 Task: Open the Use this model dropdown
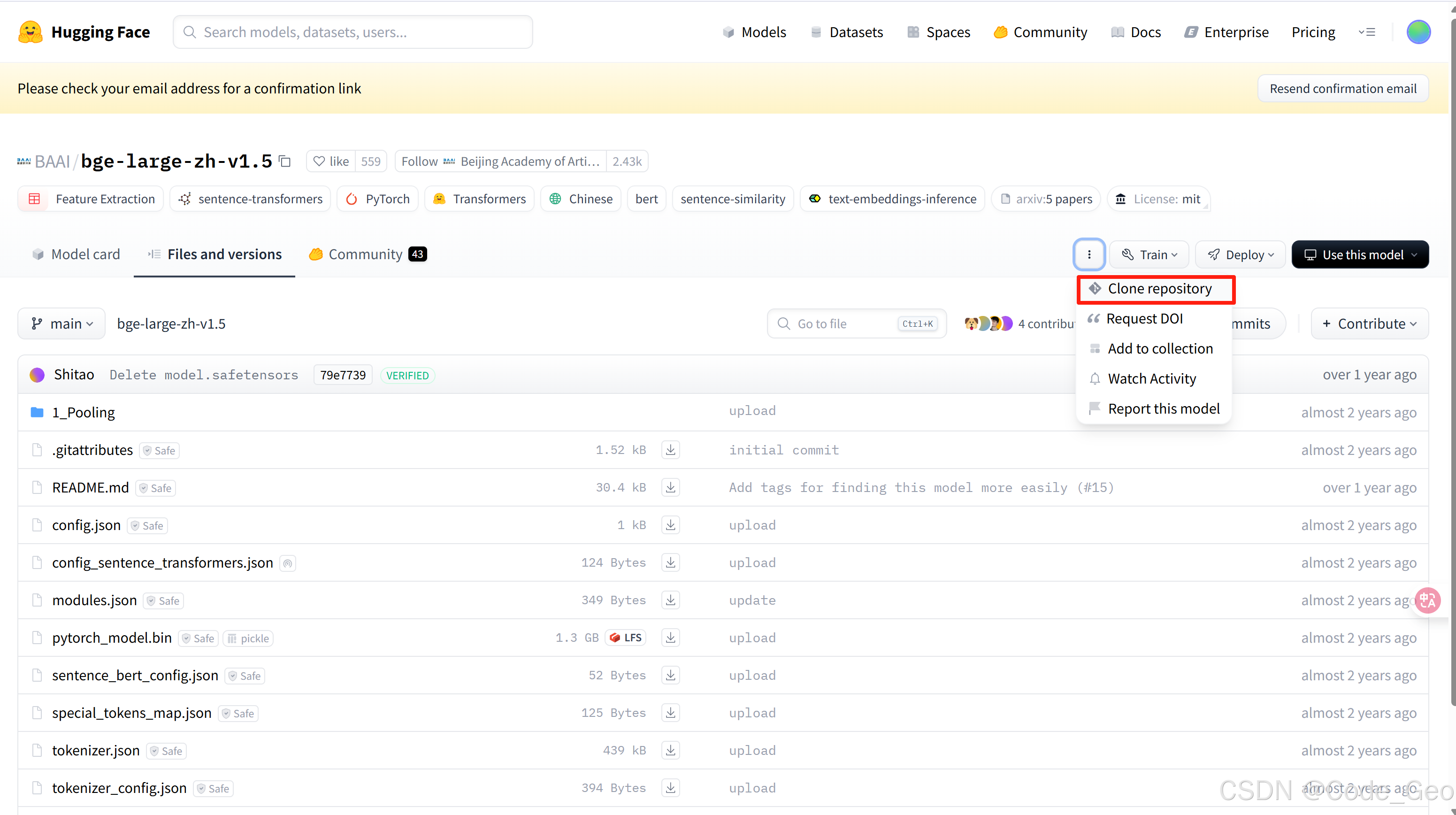click(x=1360, y=255)
